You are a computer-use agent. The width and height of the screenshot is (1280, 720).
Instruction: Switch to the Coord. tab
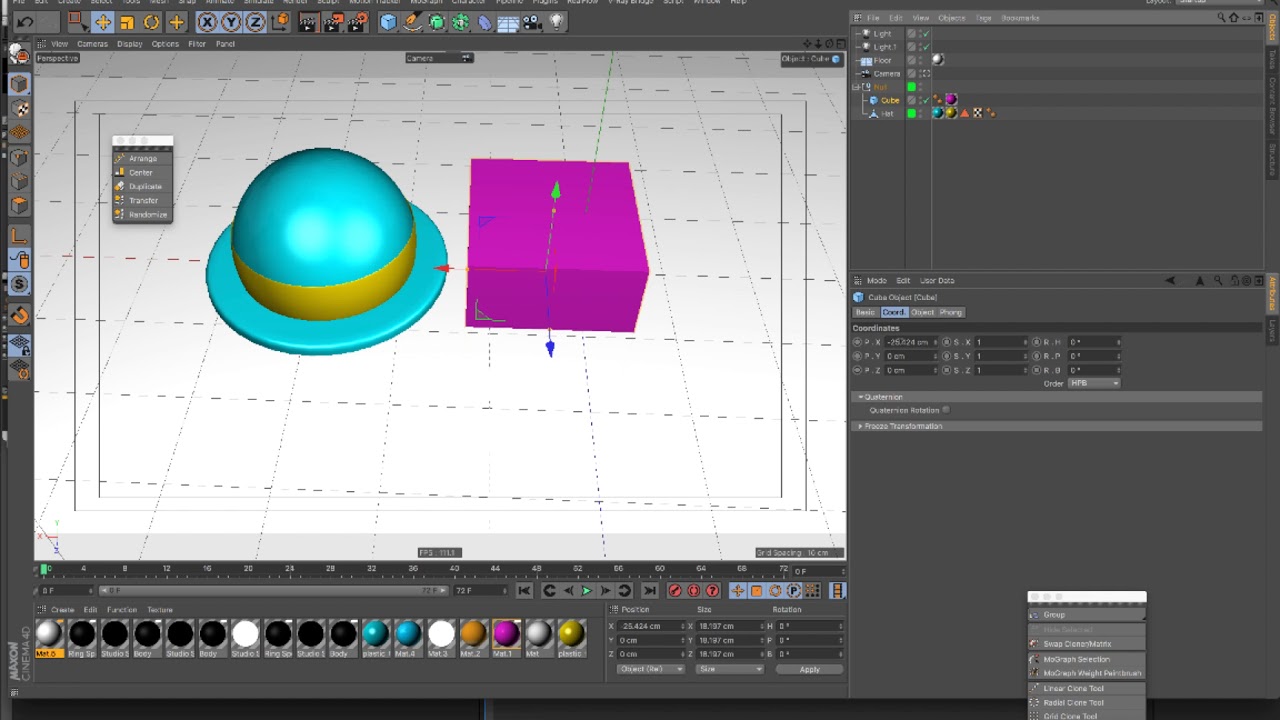coord(893,312)
